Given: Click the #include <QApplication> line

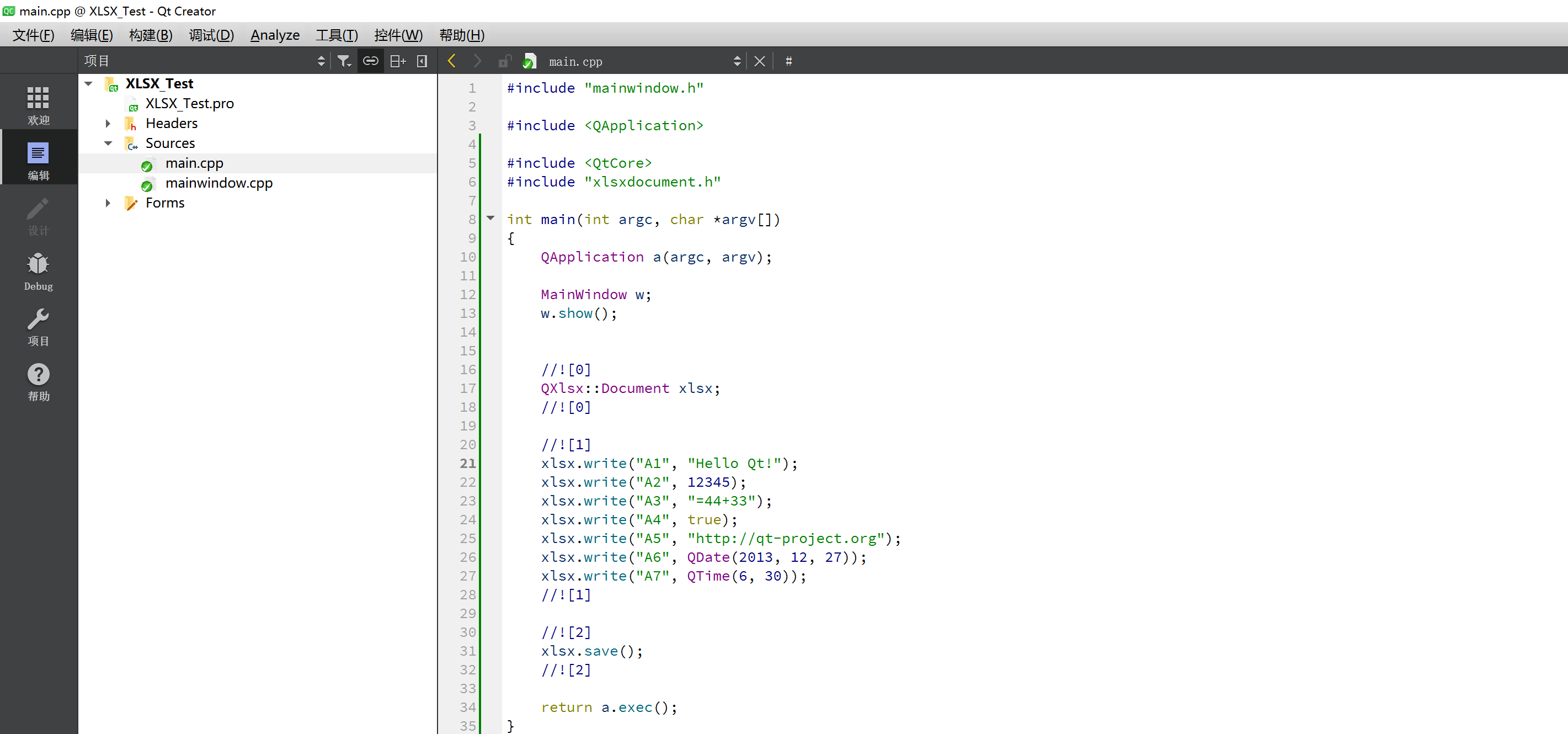Looking at the screenshot, I should coord(605,125).
